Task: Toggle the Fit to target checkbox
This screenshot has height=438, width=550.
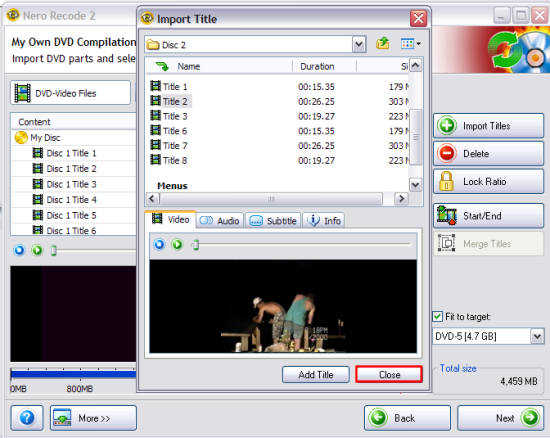Action: [x=437, y=317]
